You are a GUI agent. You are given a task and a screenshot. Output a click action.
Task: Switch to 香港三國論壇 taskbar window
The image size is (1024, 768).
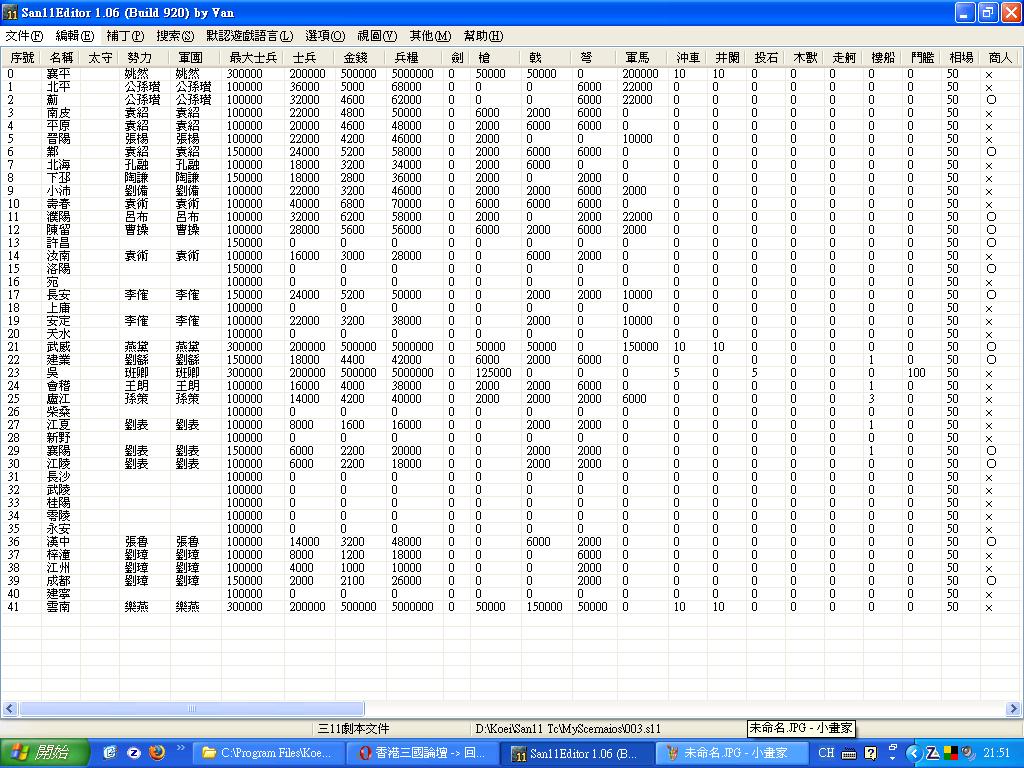click(x=425, y=753)
